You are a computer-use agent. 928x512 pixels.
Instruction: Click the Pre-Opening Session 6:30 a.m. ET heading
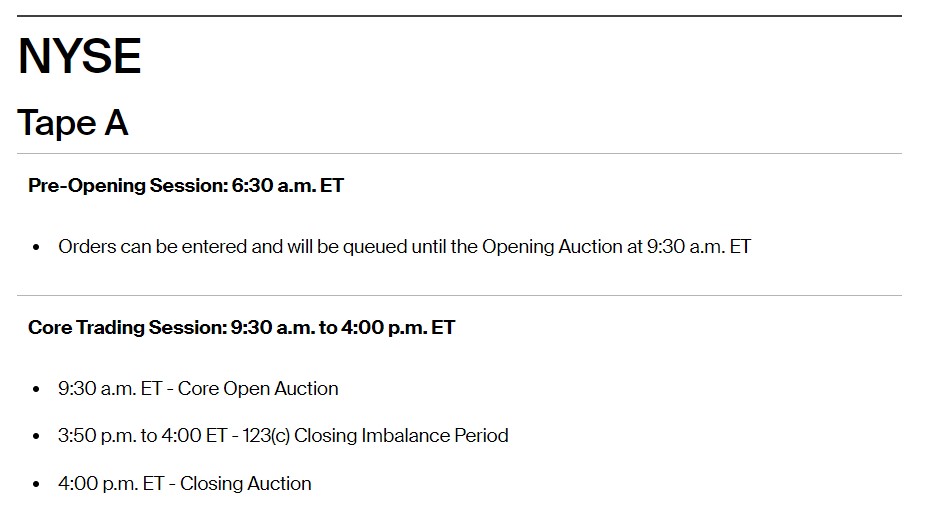pos(186,185)
